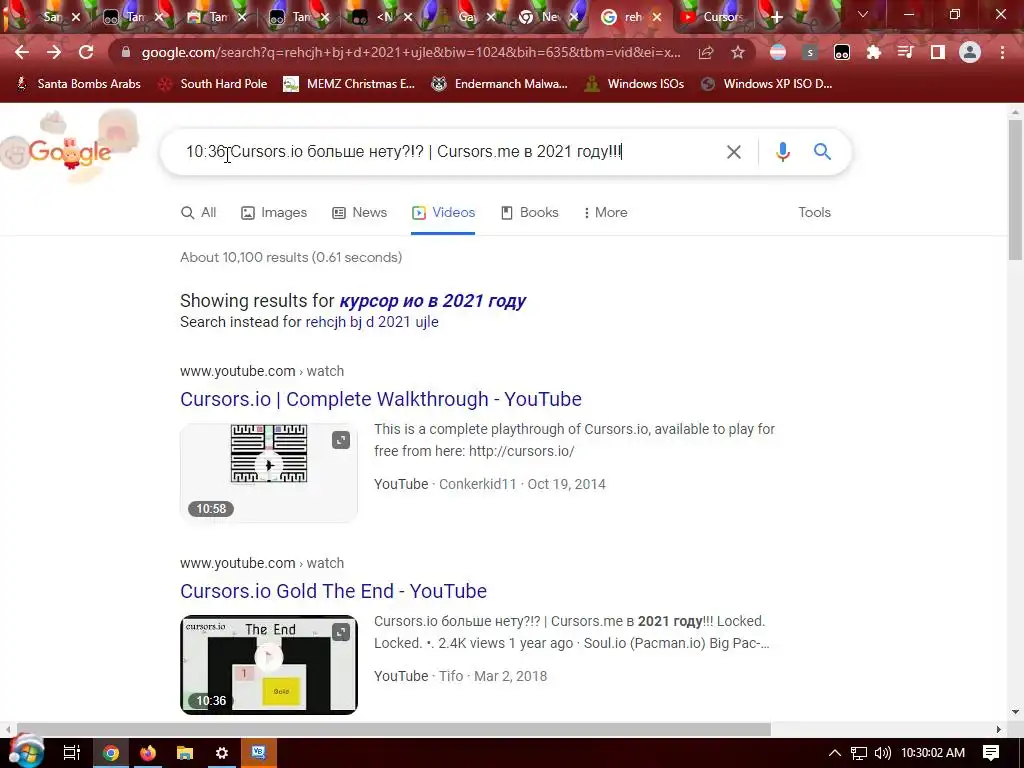Open the Chrome profile avatar
Image resolution: width=1024 pixels, height=768 pixels.
970,52
